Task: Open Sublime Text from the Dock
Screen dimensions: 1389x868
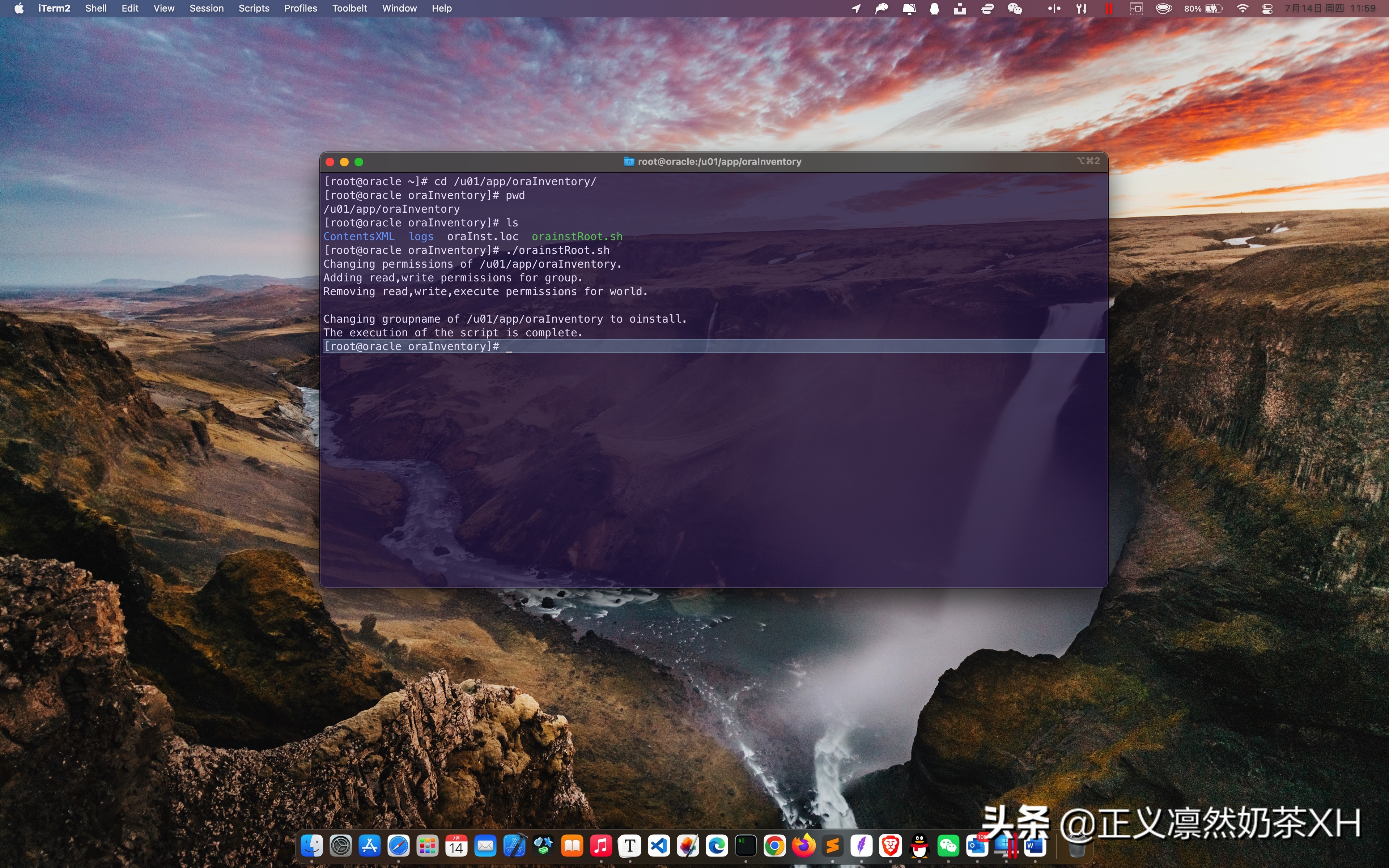Action: pyautogui.click(x=832, y=846)
